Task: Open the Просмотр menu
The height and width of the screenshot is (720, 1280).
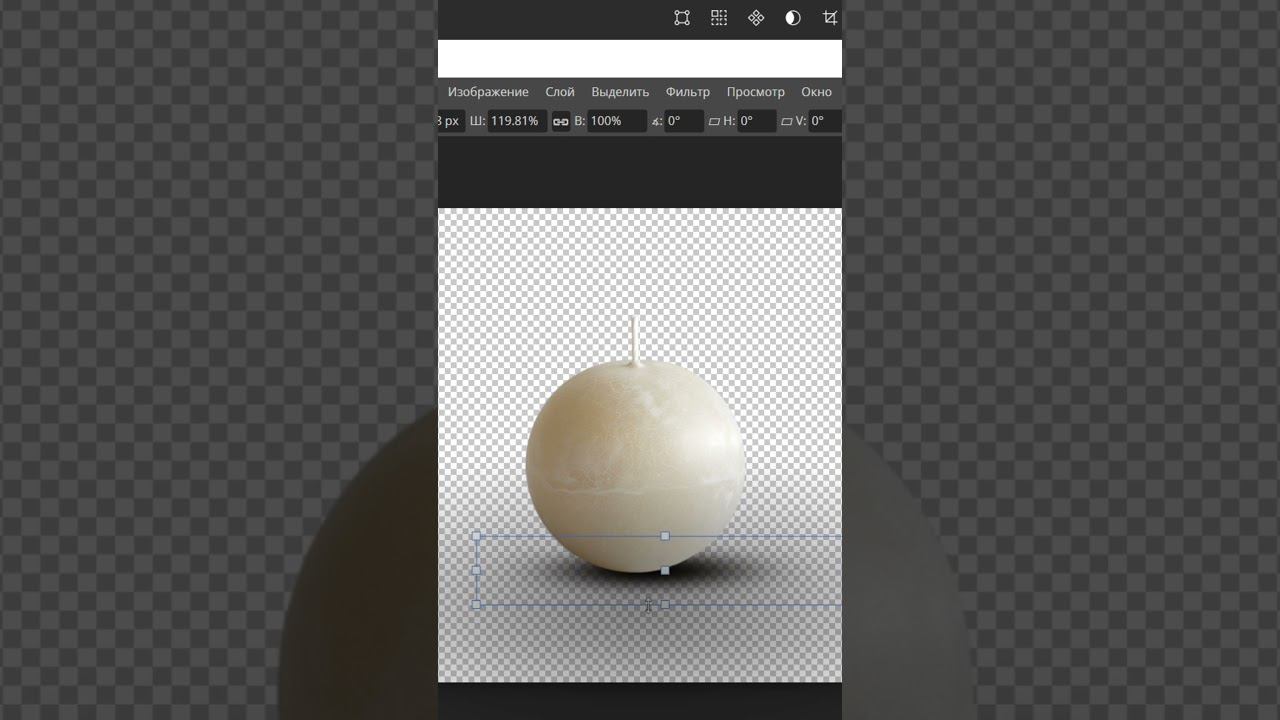Action: tap(756, 92)
